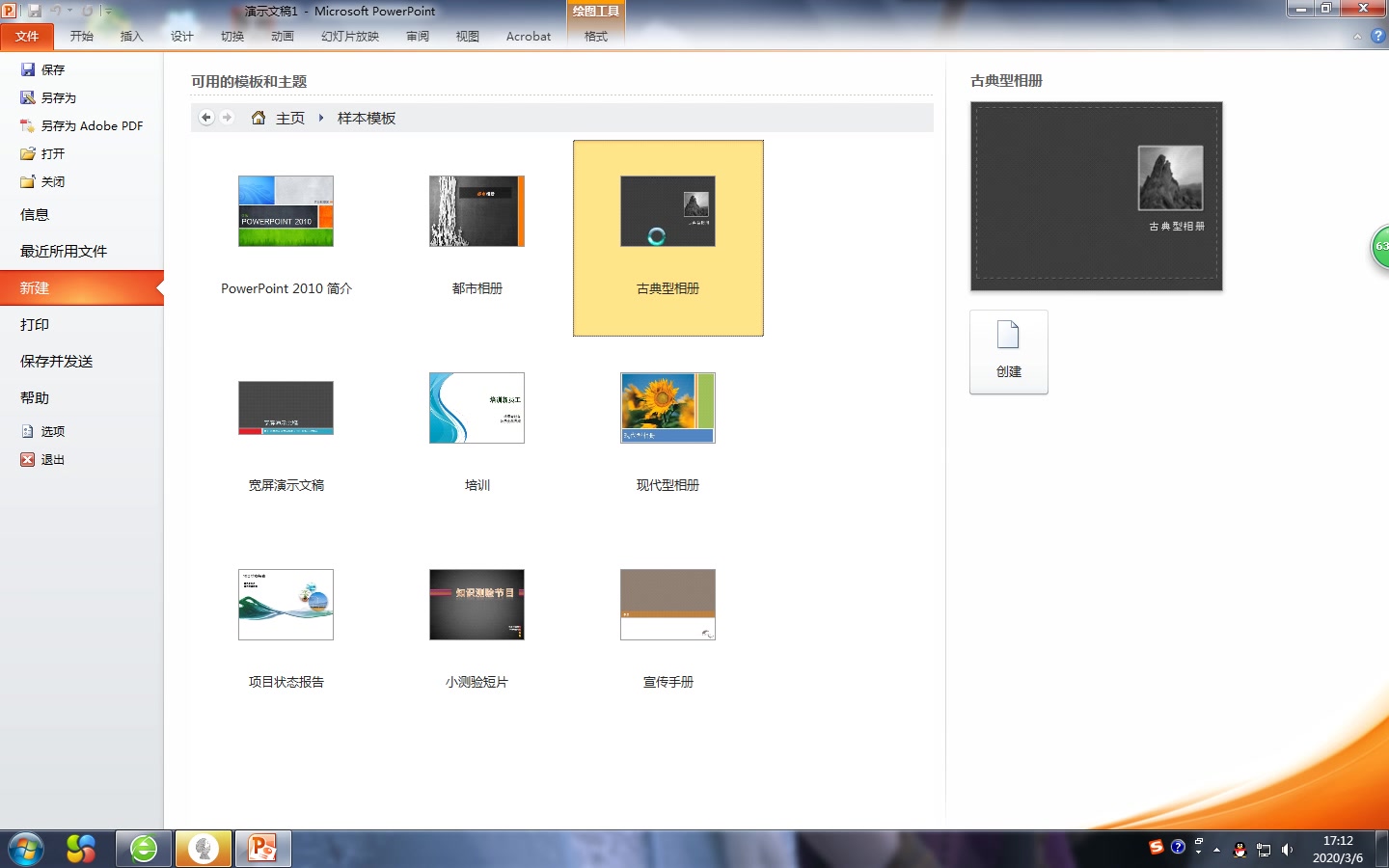Select 现代型相册 template
The height and width of the screenshot is (868, 1389).
[668, 434]
